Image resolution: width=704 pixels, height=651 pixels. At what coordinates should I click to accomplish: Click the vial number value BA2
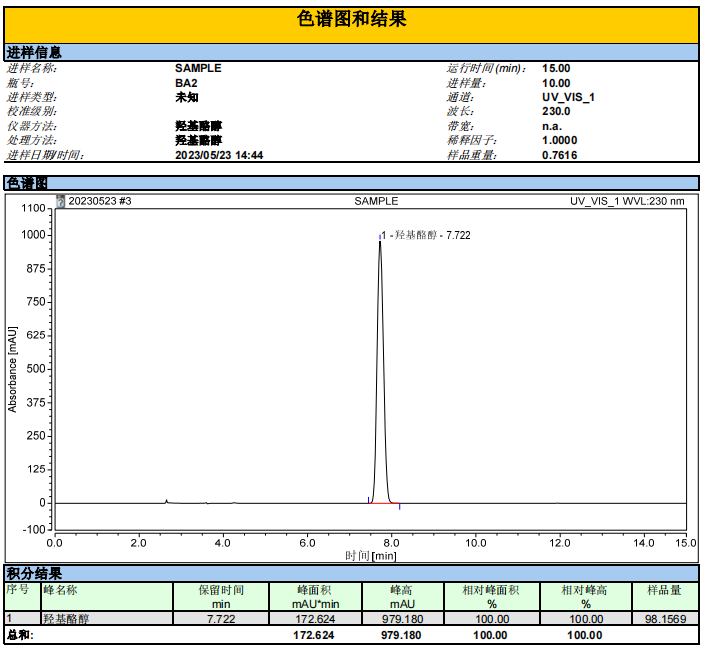pos(186,83)
